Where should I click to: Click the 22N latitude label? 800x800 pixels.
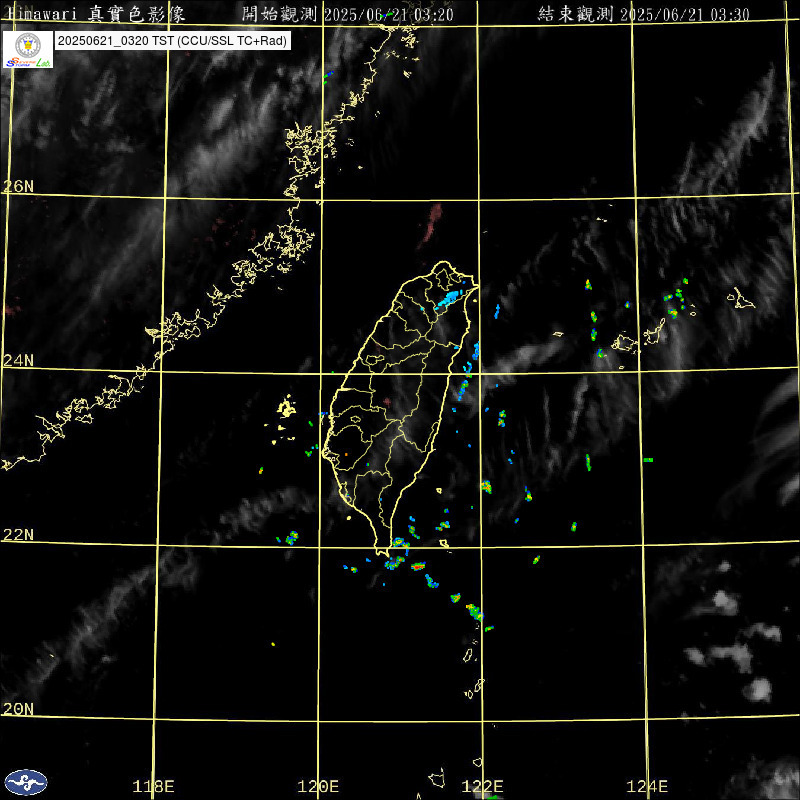click(x=18, y=535)
